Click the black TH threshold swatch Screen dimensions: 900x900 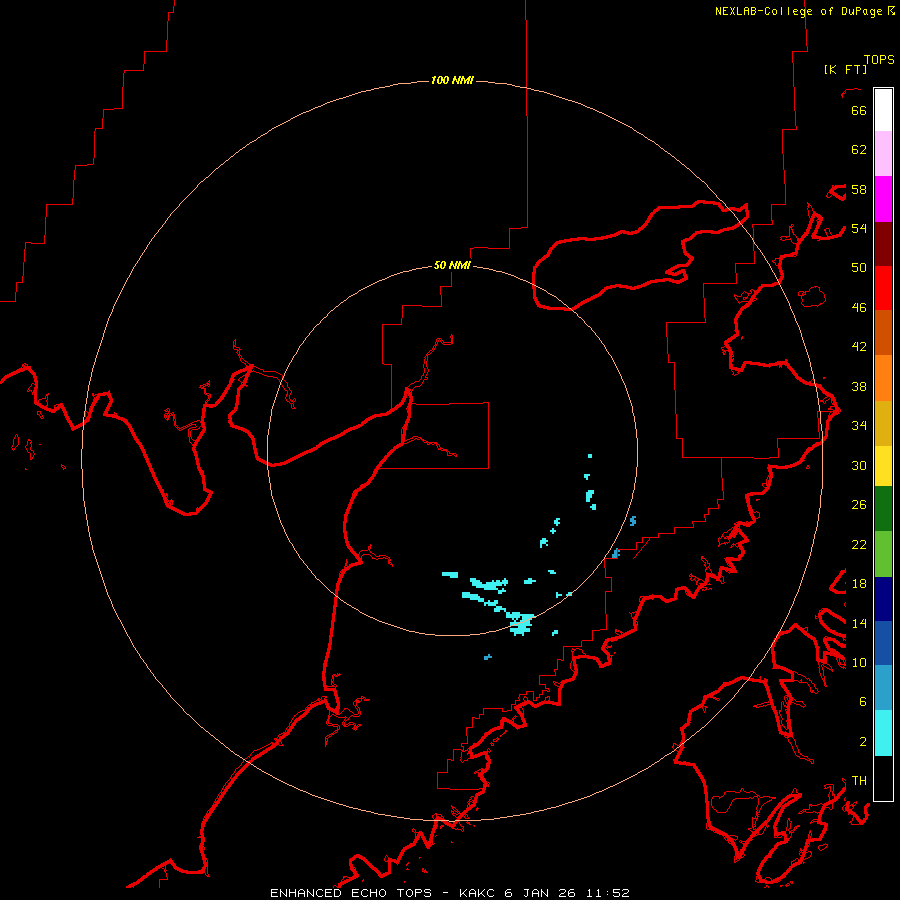pyautogui.click(x=883, y=778)
